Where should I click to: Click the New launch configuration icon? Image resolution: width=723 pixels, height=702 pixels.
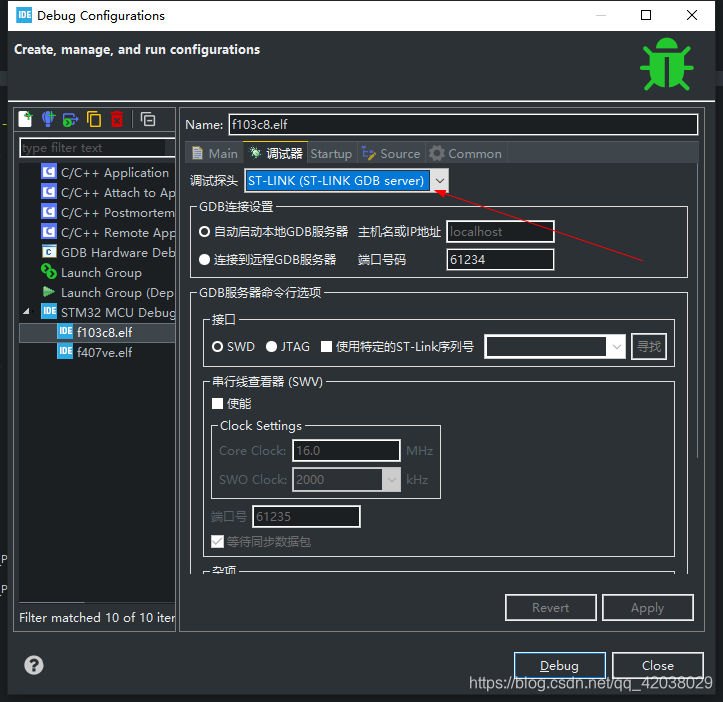point(26,119)
